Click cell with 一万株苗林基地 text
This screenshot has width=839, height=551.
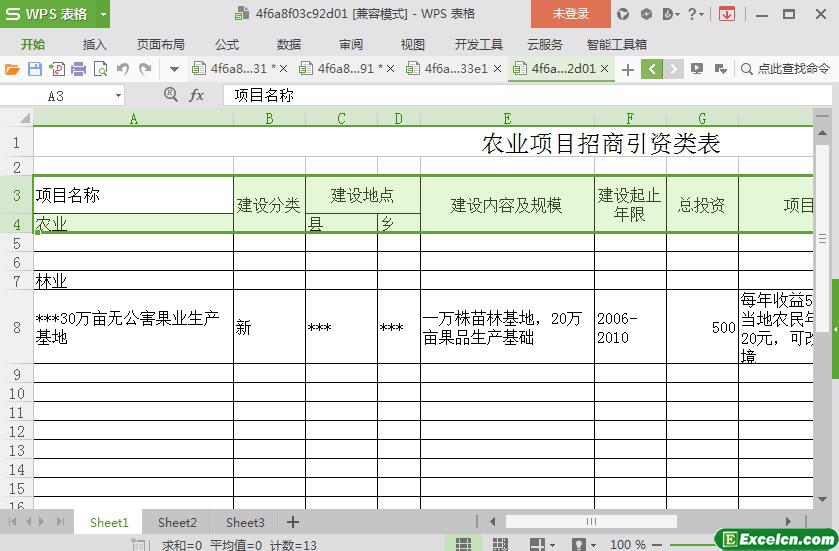[507, 327]
